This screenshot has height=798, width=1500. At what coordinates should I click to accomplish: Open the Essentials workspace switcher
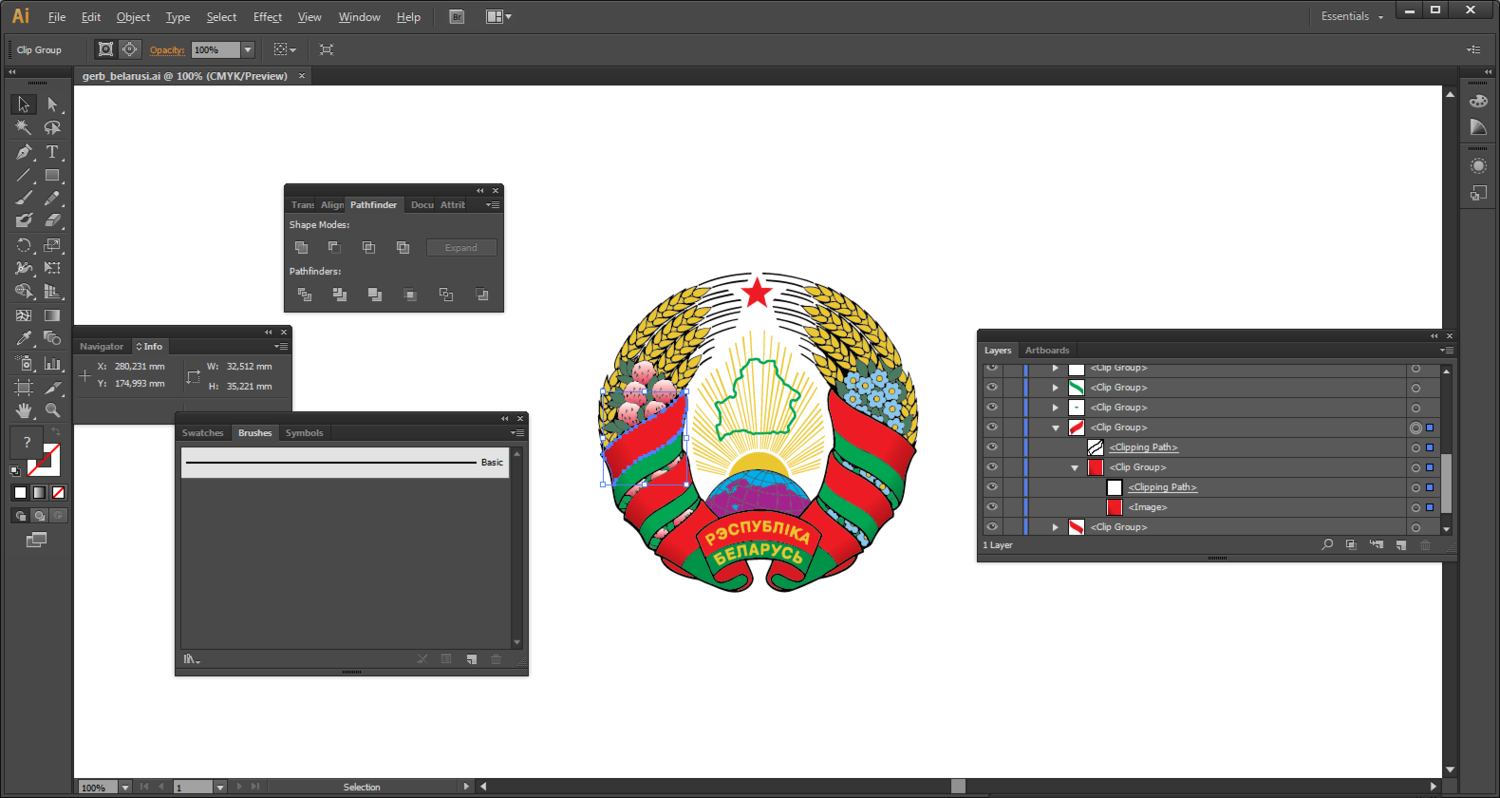1351,16
